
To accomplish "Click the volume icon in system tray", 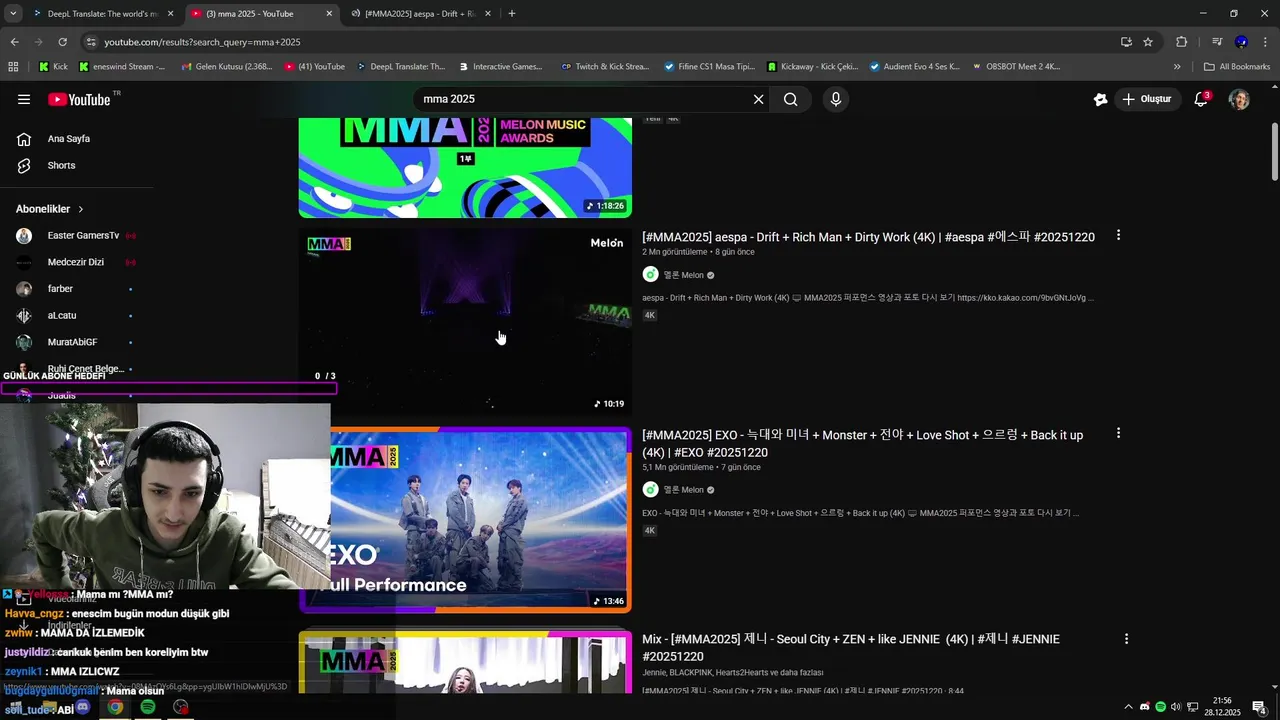I will (1176, 707).
